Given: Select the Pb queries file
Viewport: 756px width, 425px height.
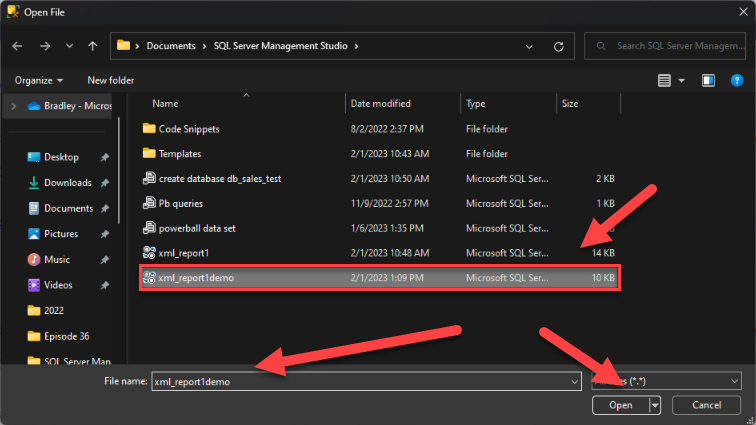Looking at the screenshot, I should tap(380, 204).
